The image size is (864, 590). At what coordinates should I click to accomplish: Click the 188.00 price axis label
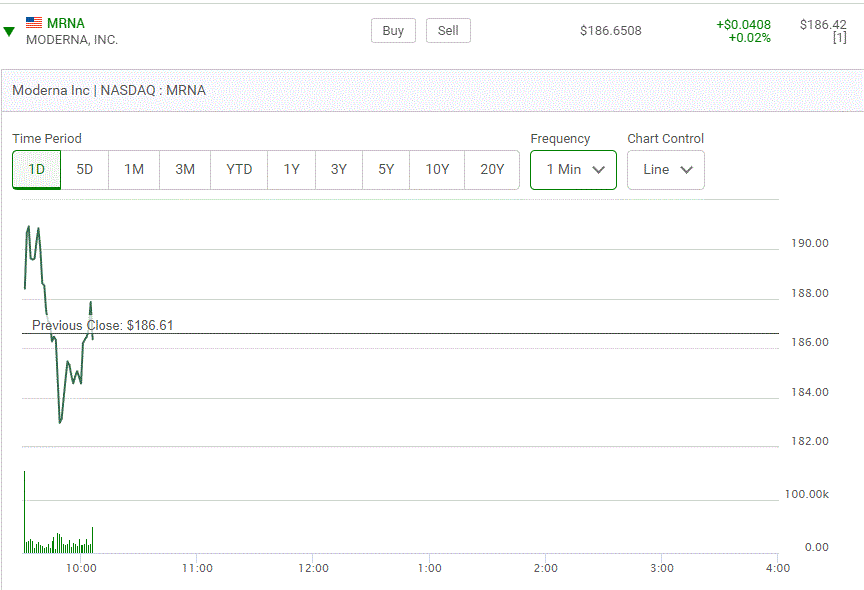[810, 293]
